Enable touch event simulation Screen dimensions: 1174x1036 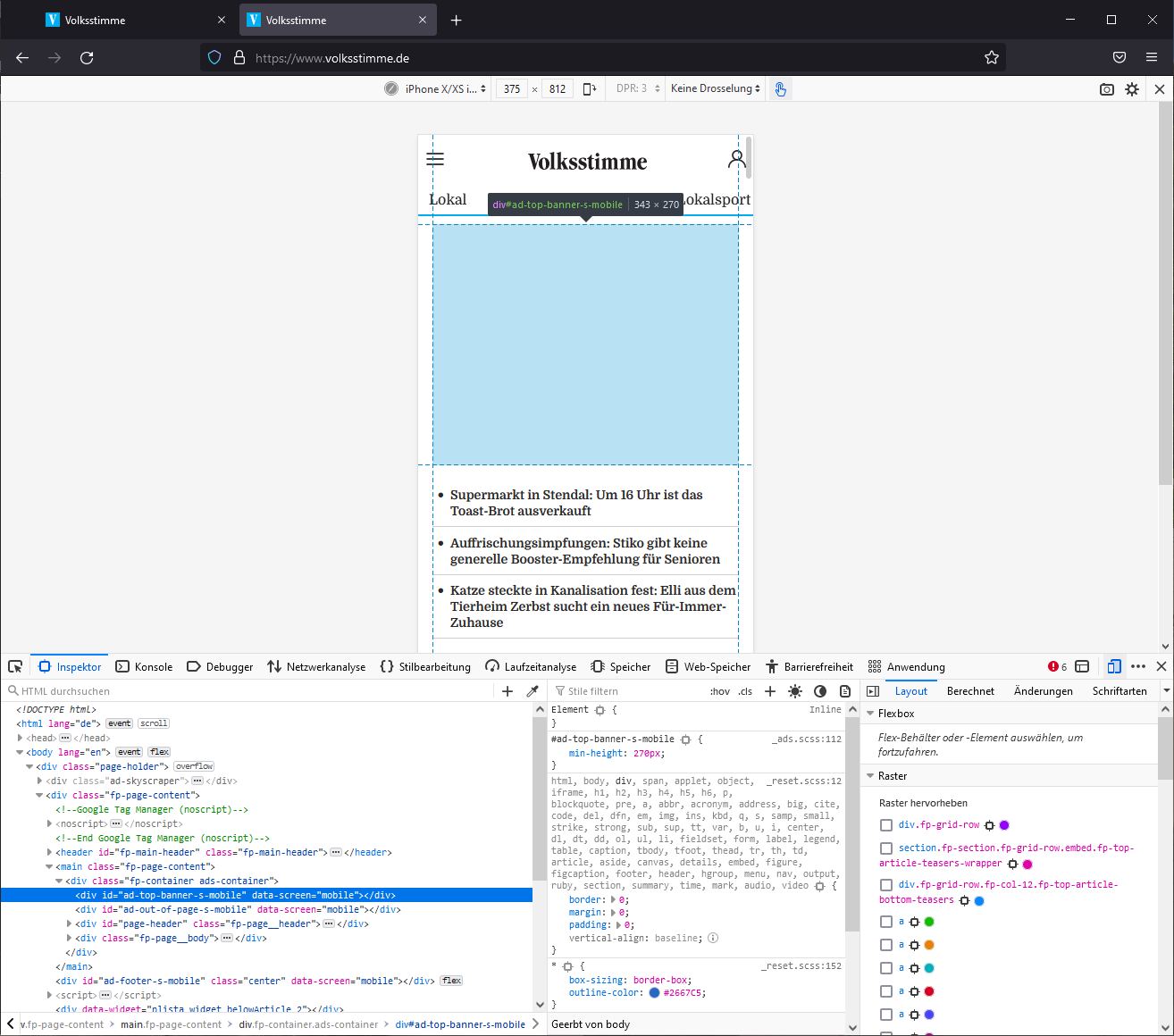(x=780, y=88)
